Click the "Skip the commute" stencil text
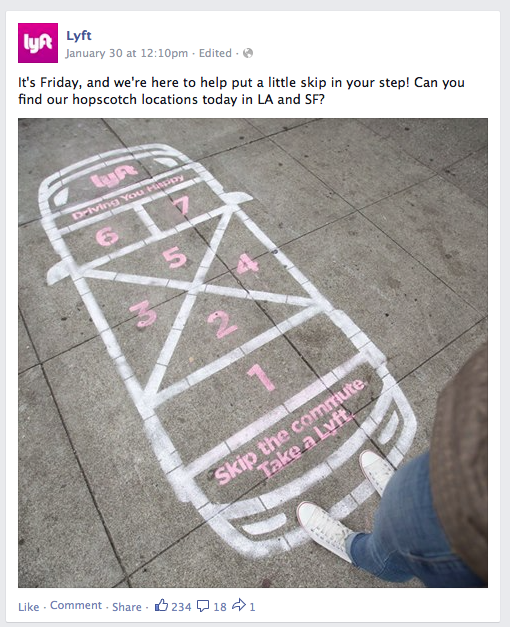 pyautogui.click(x=290, y=430)
